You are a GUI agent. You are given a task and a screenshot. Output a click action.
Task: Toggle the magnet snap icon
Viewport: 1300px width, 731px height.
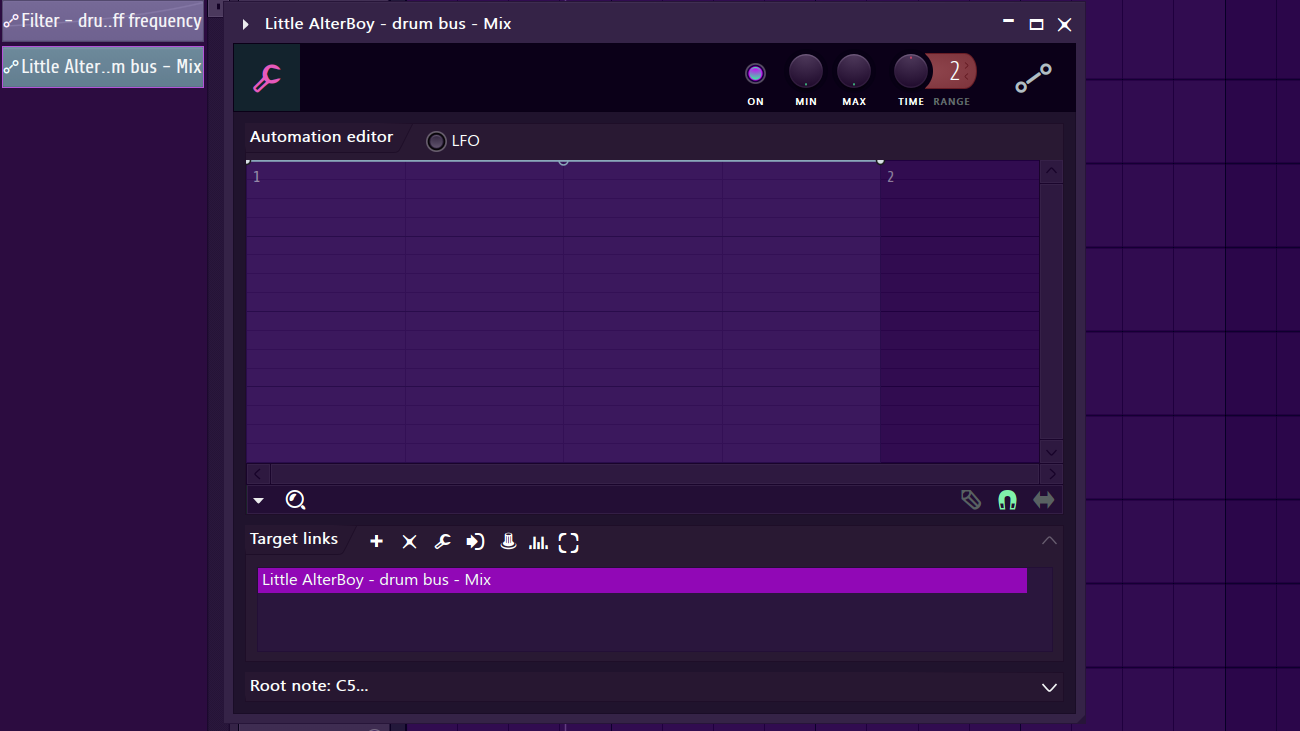1007,500
